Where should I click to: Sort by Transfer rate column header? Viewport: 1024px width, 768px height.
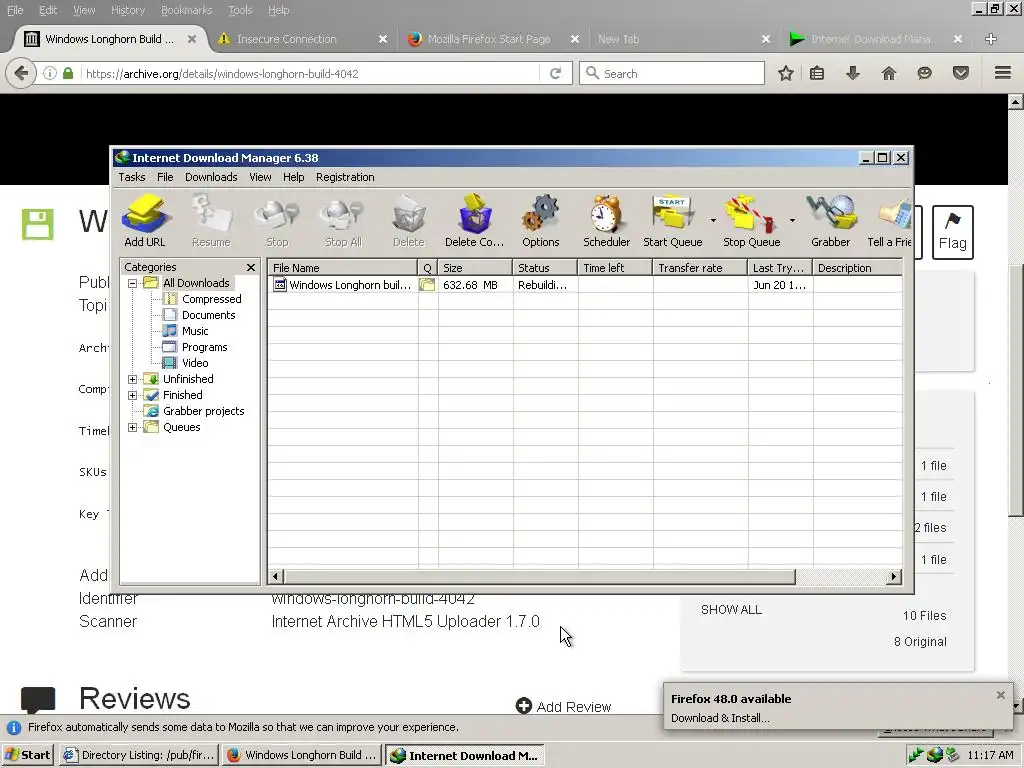(x=699, y=268)
